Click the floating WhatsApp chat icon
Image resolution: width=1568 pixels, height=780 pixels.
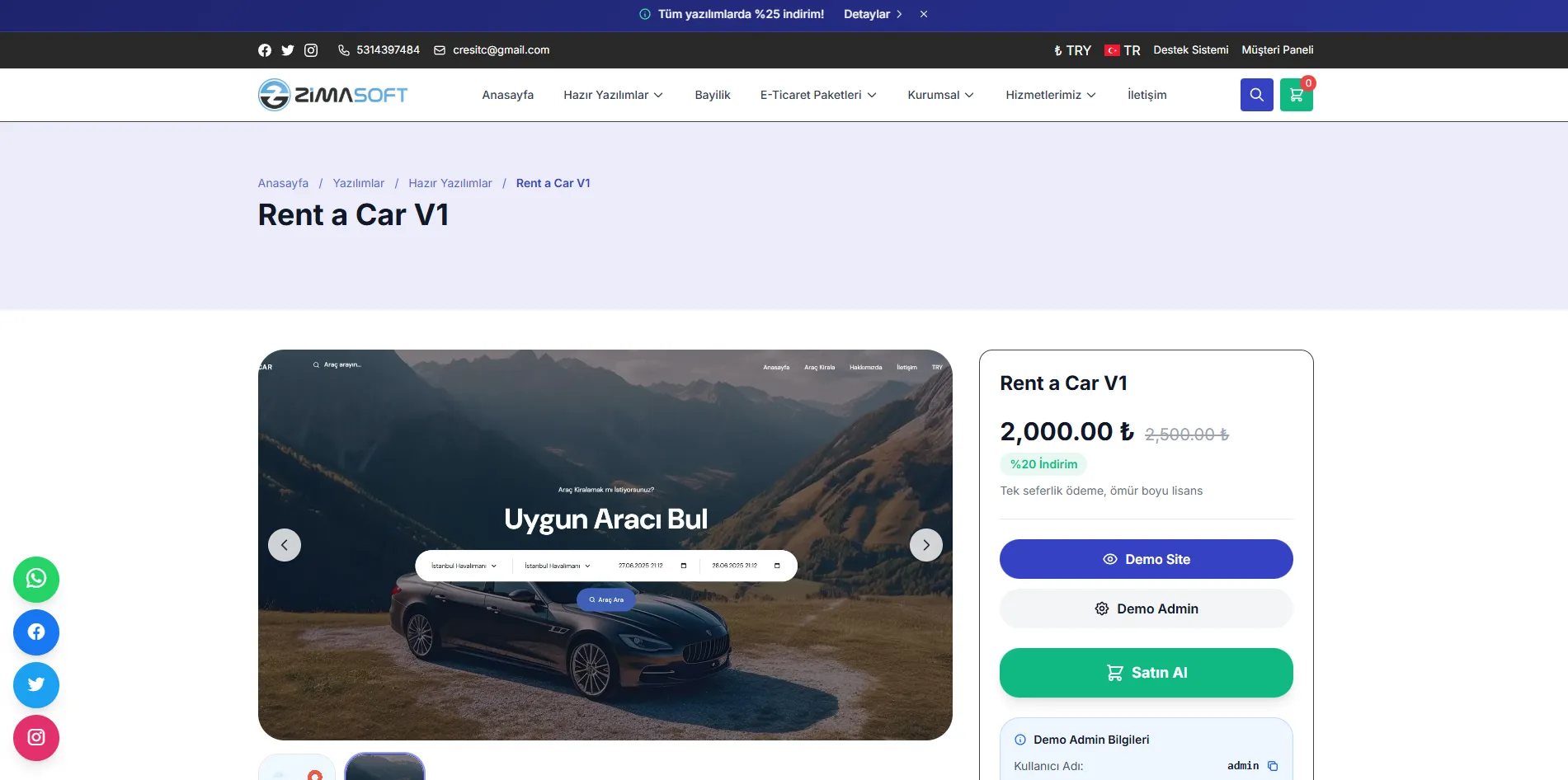pyautogui.click(x=36, y=579)
